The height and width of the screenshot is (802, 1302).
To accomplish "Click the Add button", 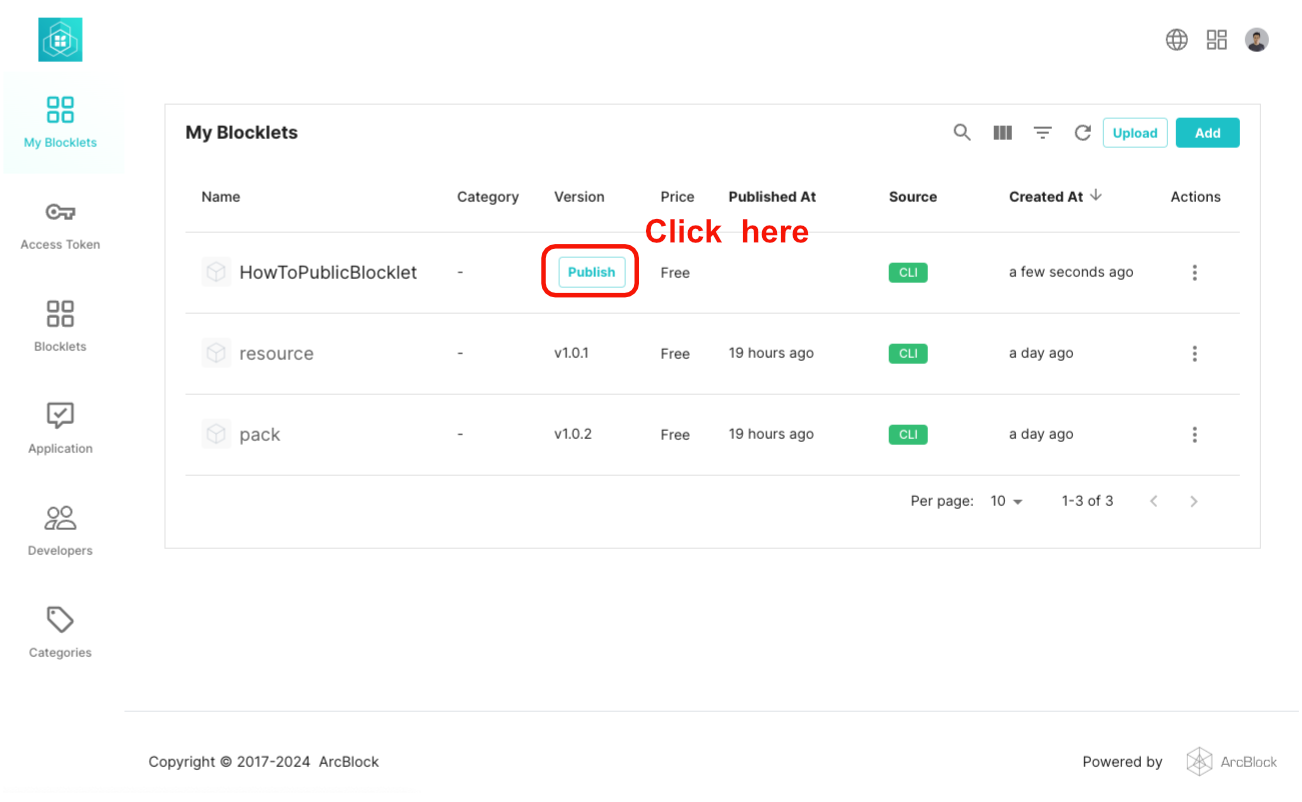I will pos(1207,133).
